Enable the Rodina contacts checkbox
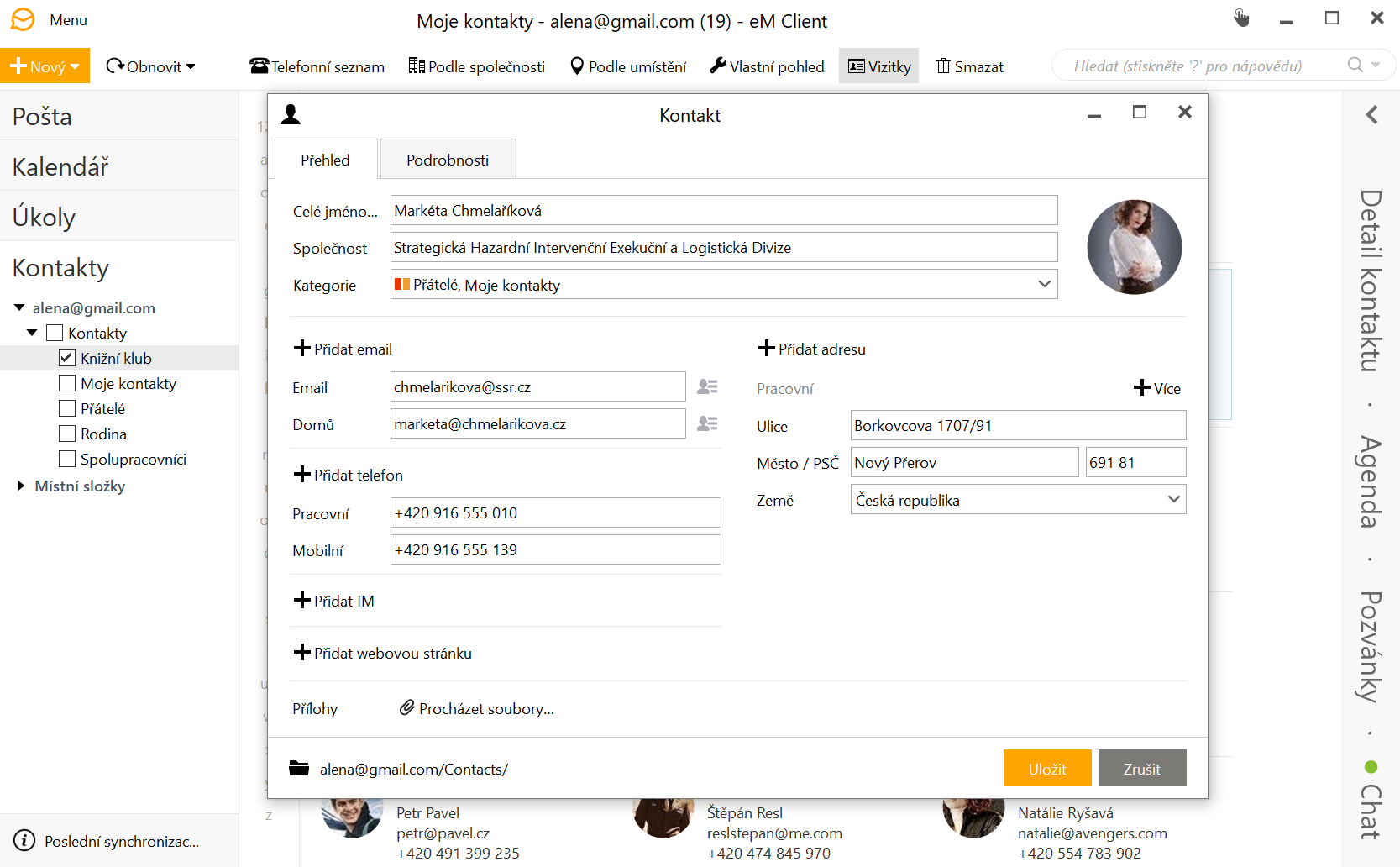Image resolution: width=1400 pixels, height=867 pixels. pos(66,433)
